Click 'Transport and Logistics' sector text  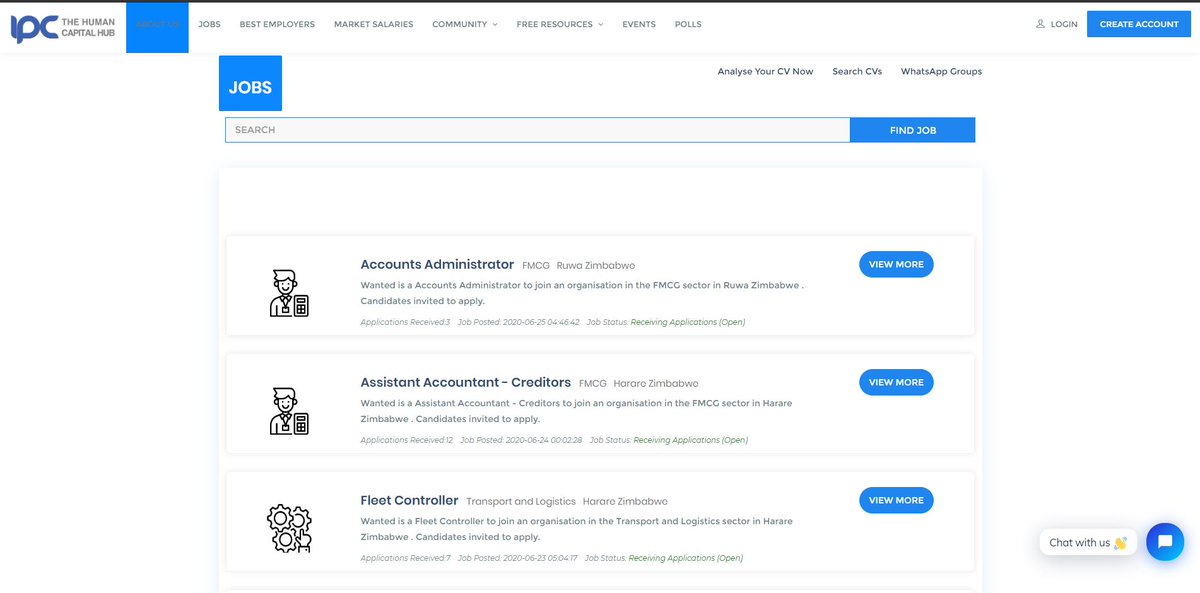[x=521, y=502]
